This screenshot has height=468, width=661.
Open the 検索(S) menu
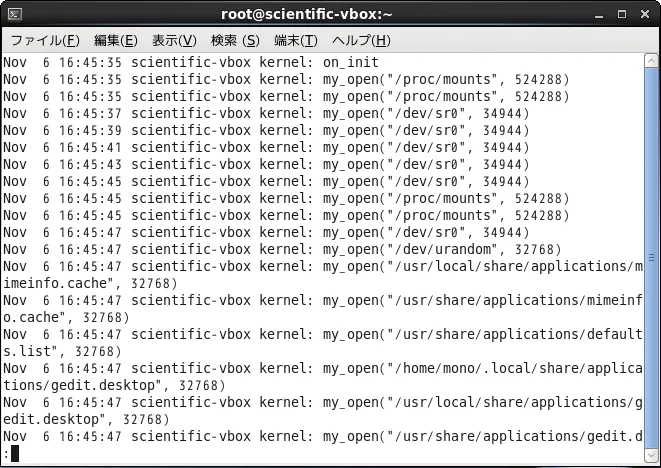[x=235, y=41]
